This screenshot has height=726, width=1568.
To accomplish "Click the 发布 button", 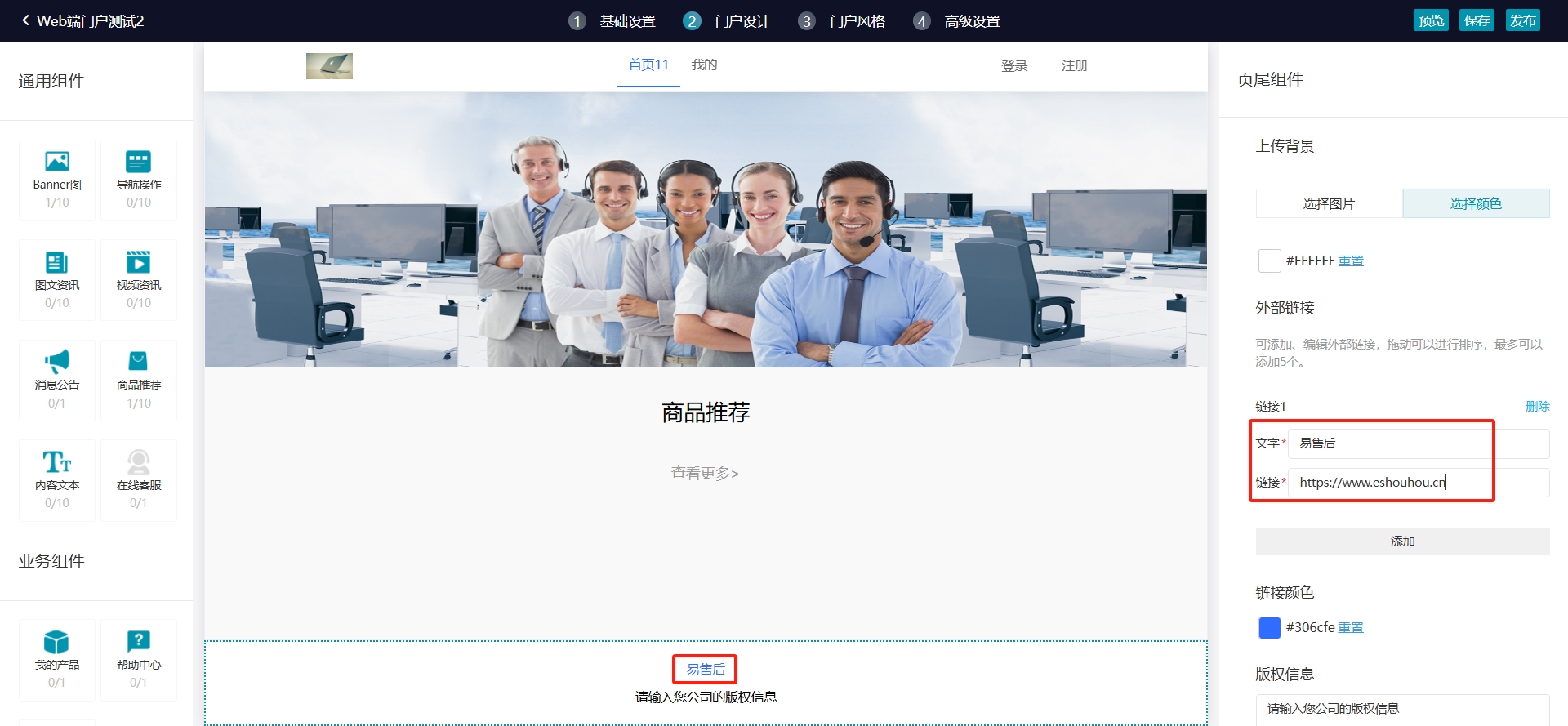I will (1522, 20).
